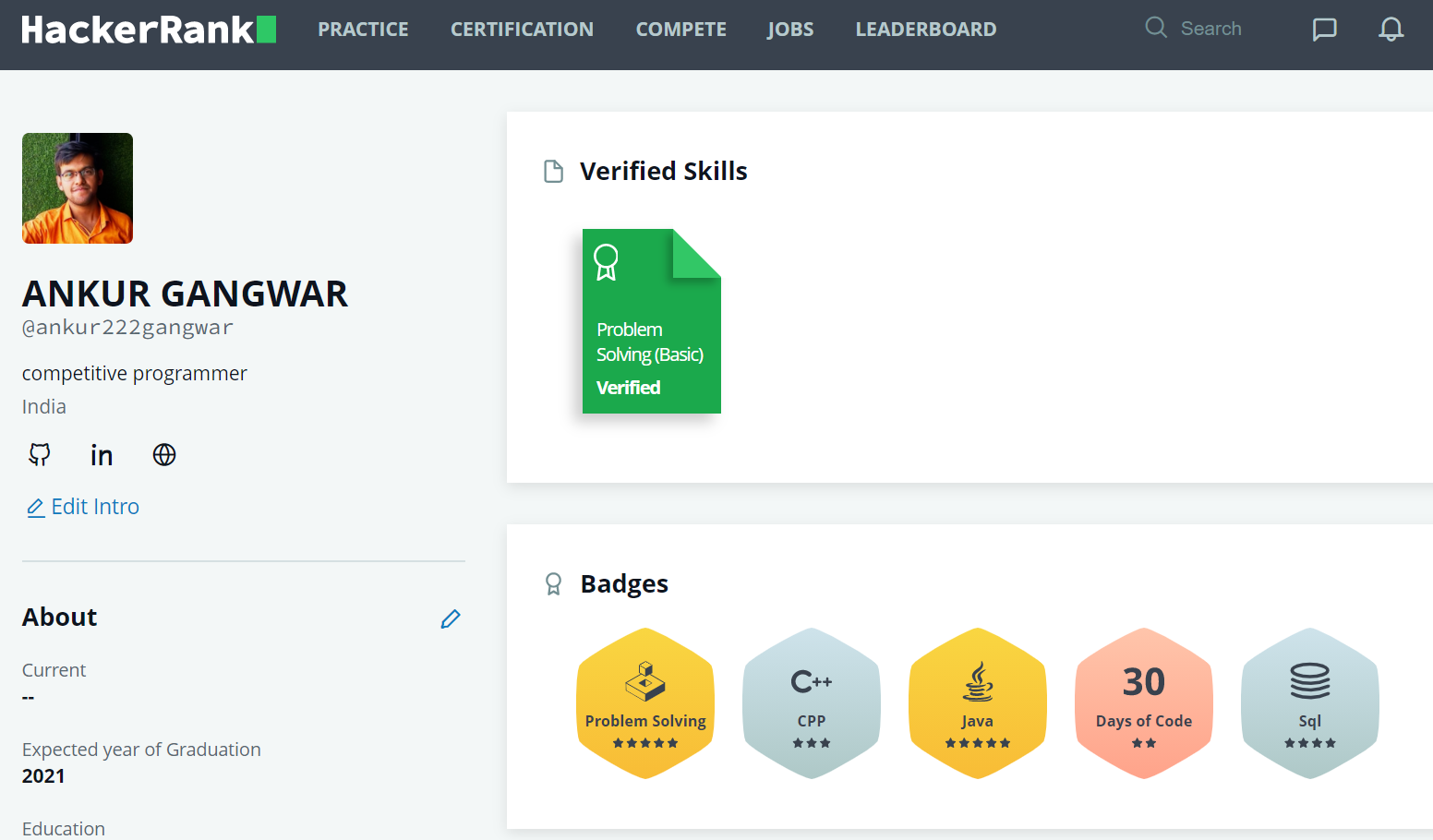The width and height of the screenshot is (1433, 840).
Task: Click the pencil icon beside Edit Intro
Action: (x=36, y=508)
